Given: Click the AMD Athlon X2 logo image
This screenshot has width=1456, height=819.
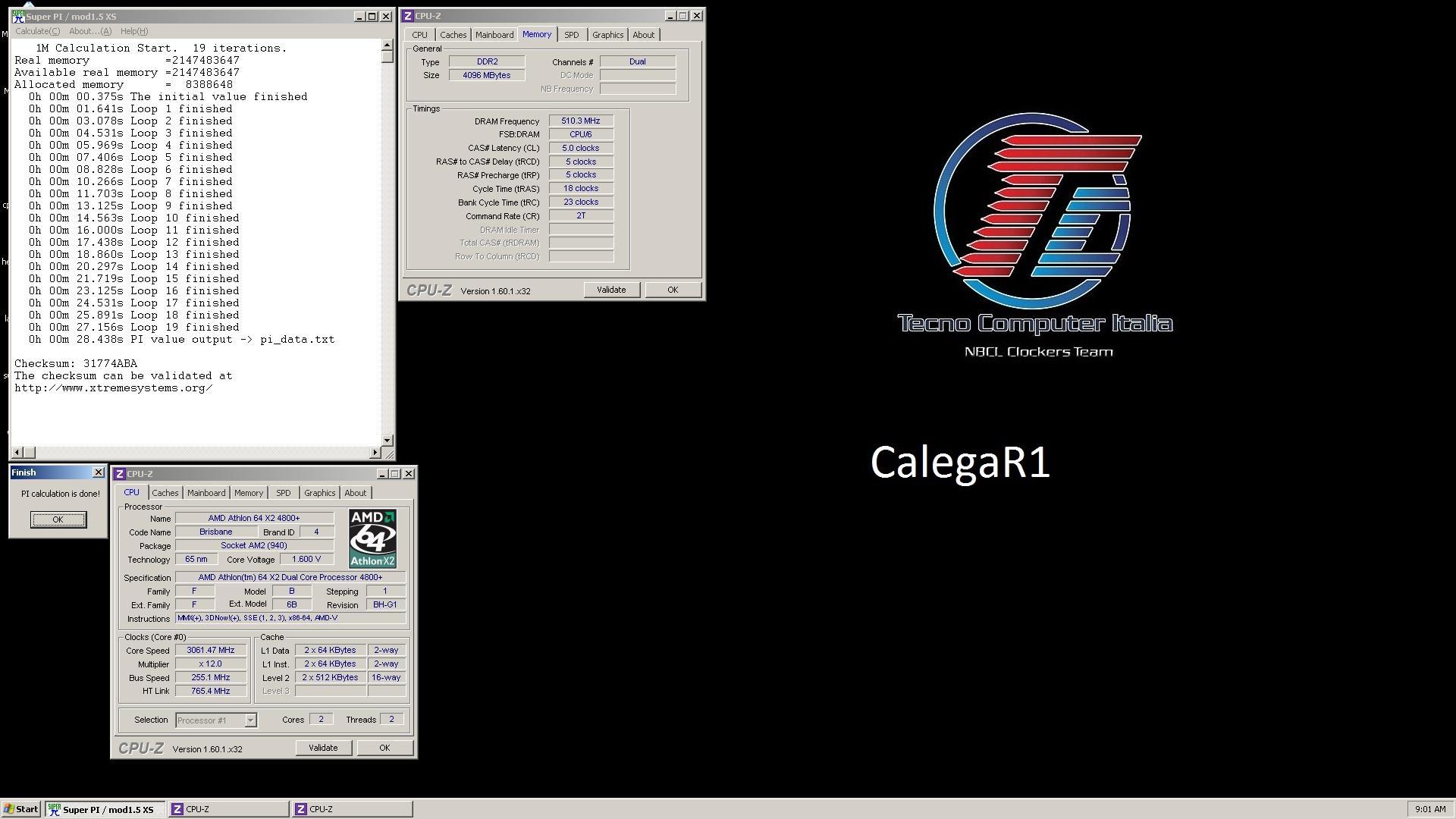Looking at the screenshot, I should coord(372,538).
